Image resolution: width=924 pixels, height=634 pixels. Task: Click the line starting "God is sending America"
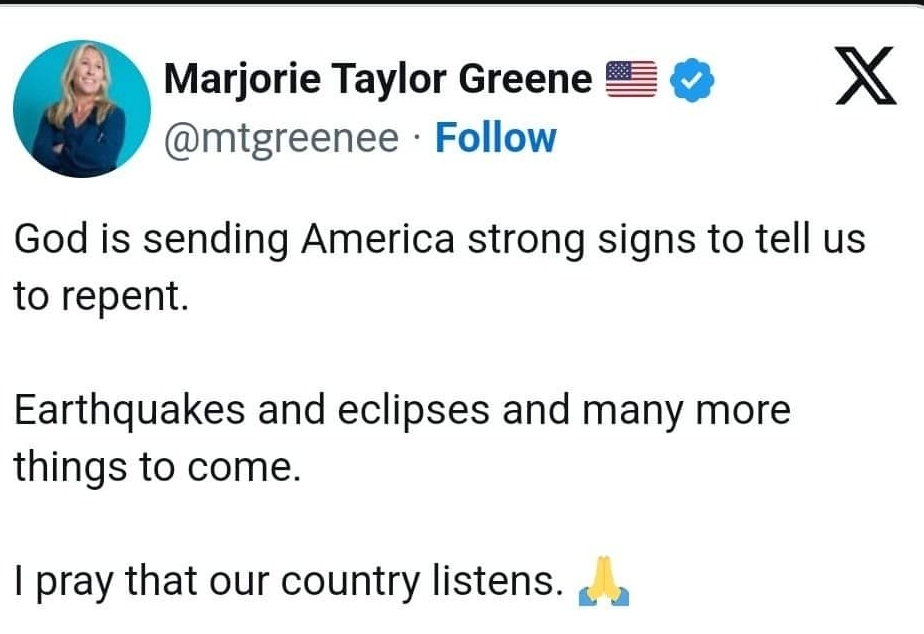[x=440, y=240]
